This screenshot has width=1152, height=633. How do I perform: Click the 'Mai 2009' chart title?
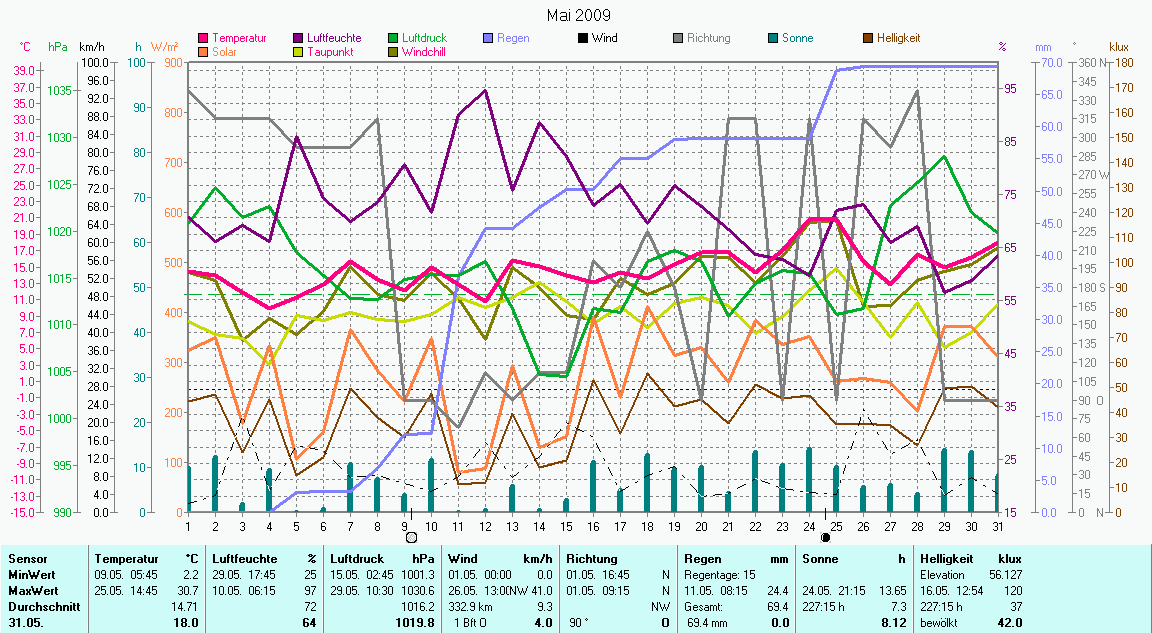[x=579, y=15]
